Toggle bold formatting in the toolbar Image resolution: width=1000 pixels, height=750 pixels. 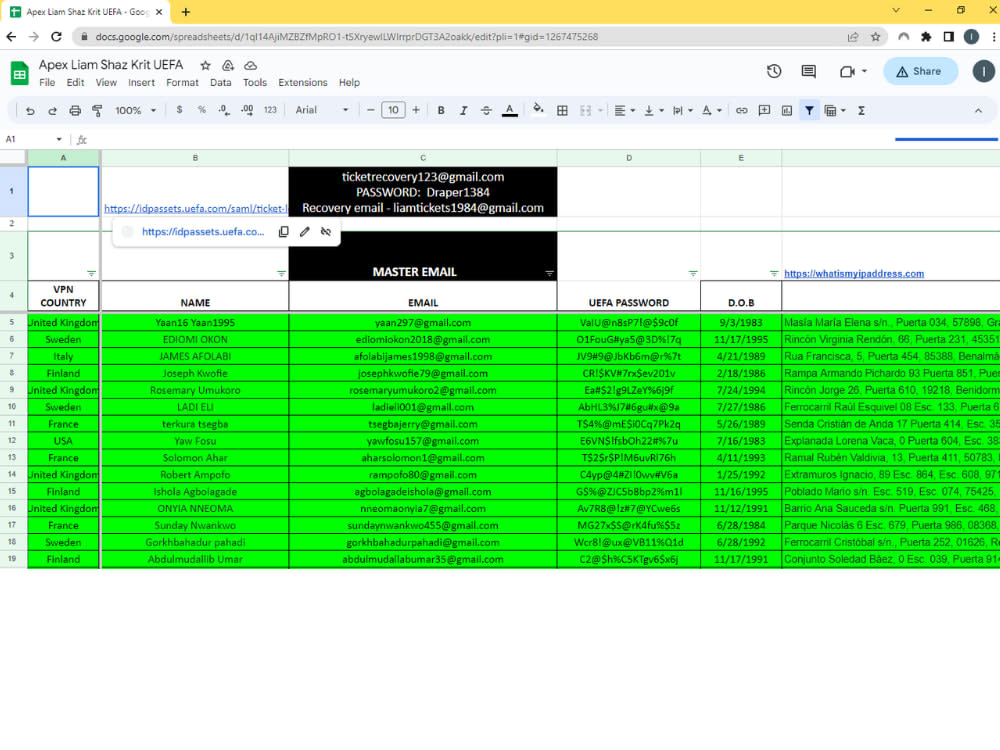(440, 110)
